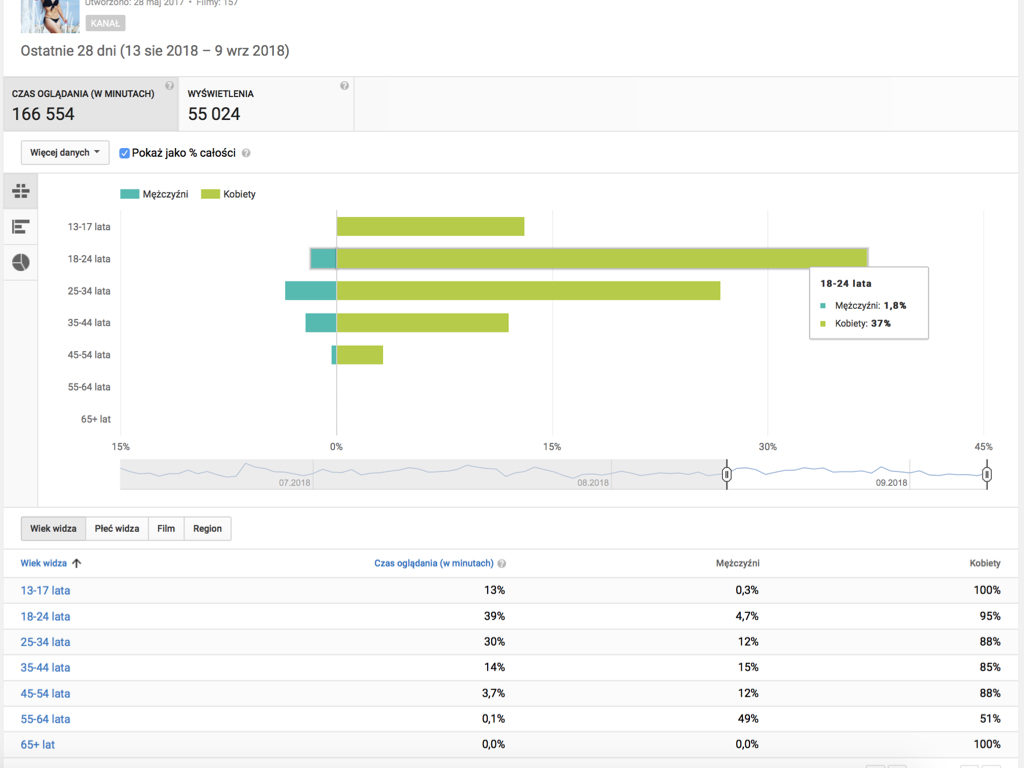Click the 13-17 lata label on the chart axis
The height and width of the screenshot is (768, 1024).
click(x=89, y=227)
